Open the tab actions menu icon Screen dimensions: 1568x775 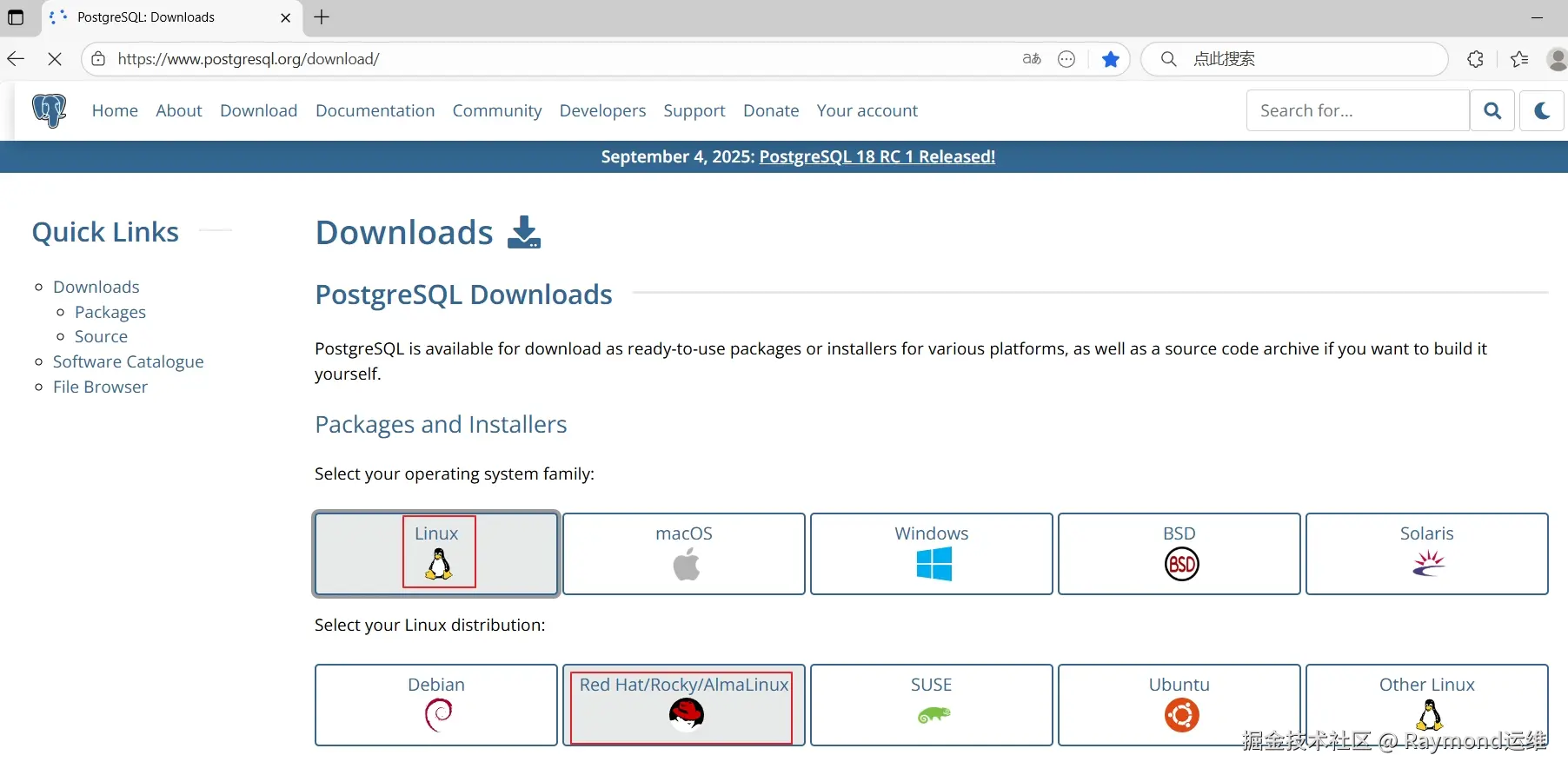click(x=16, y=17)
